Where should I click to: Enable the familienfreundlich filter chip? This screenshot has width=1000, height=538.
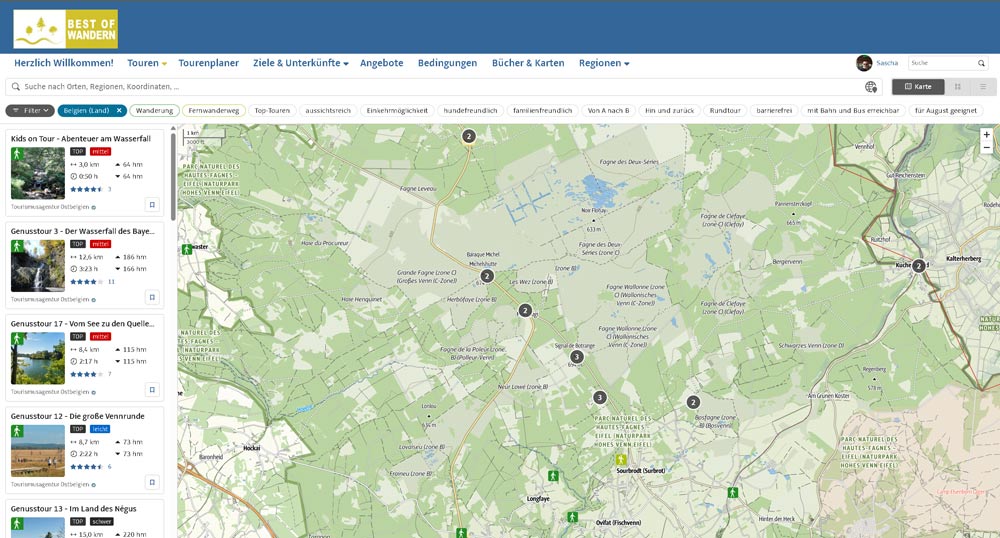click(543, 110)
